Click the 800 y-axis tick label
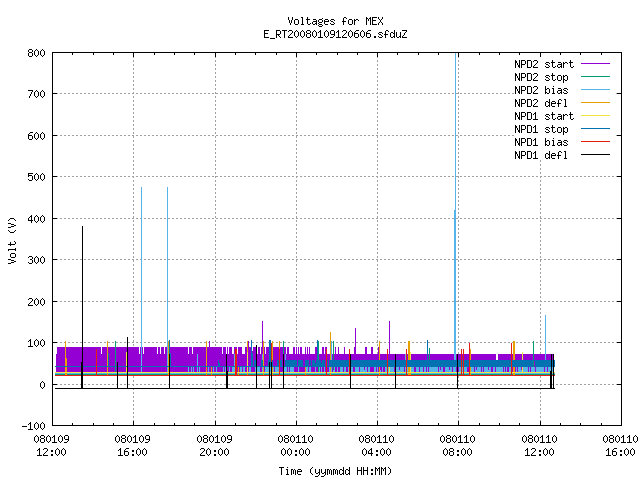 36,53
